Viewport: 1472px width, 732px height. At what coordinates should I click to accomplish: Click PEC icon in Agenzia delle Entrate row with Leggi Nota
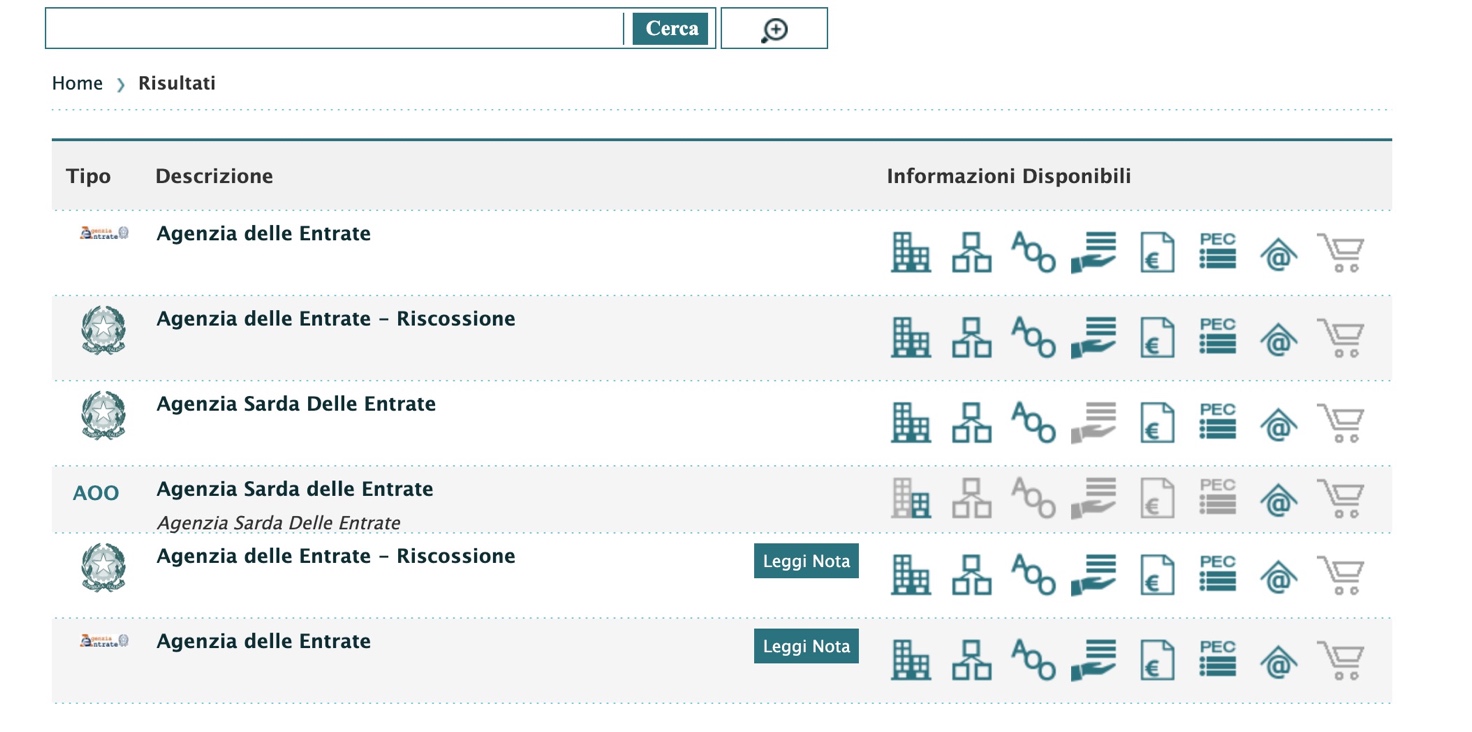tap(1218, 658)
